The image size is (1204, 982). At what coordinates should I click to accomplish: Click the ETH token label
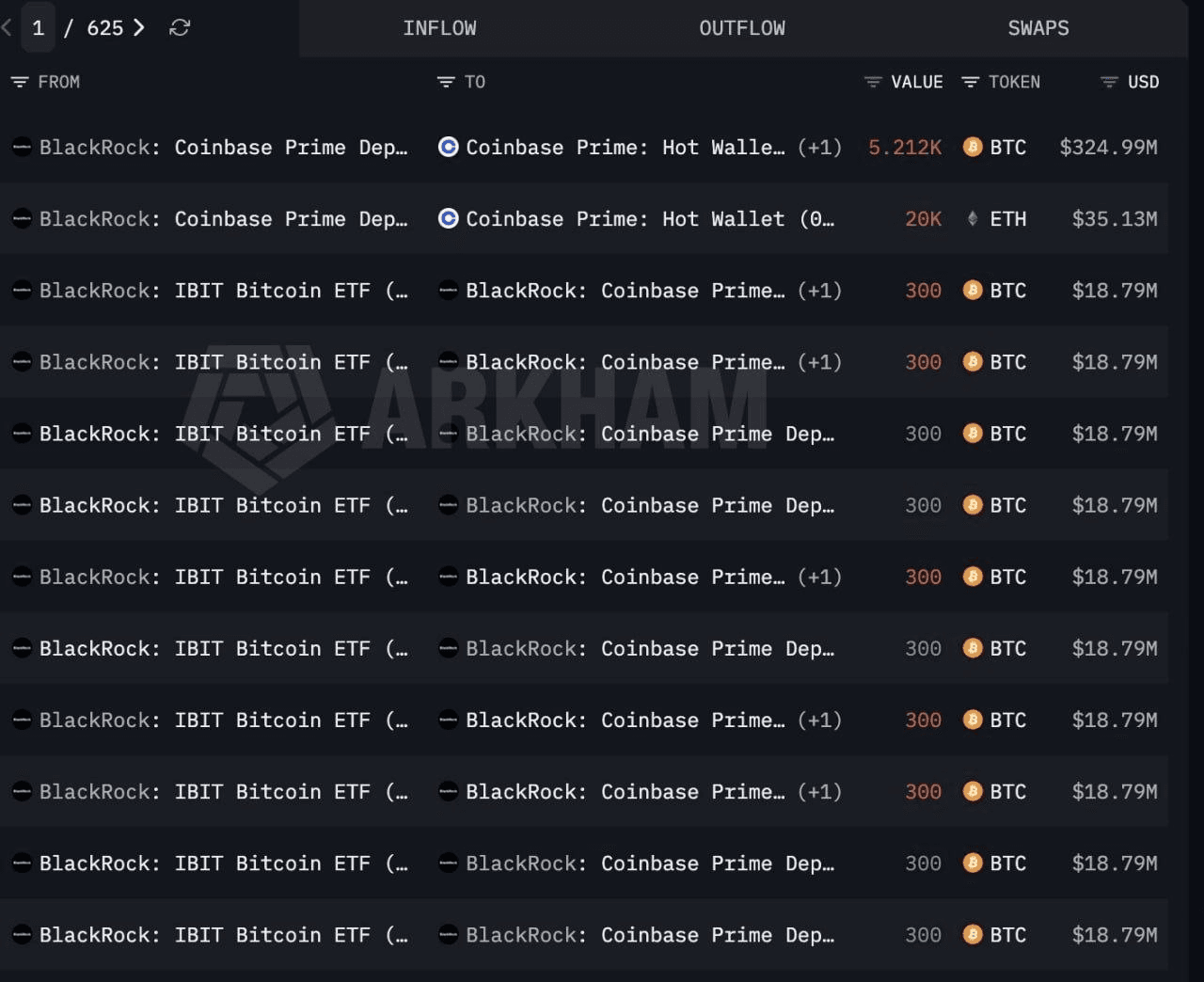(x=1008, y=219)
